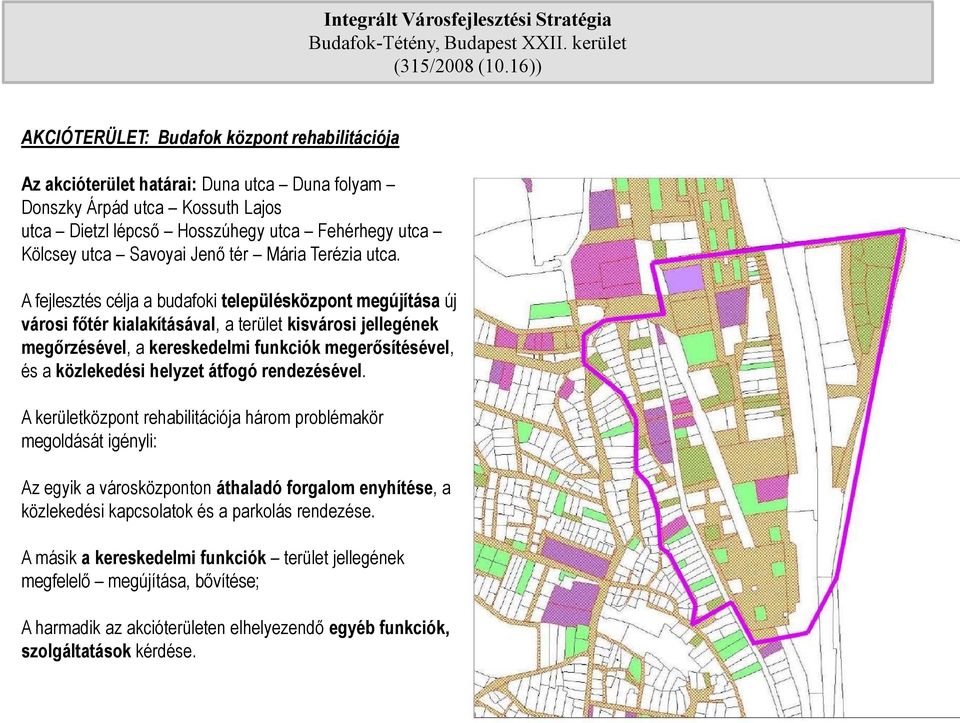Image resolution: width=960 pixels, height=723 pixels.
Task: Click bold phrase 'településközpont megújítása'
Action: click(331, 301)
